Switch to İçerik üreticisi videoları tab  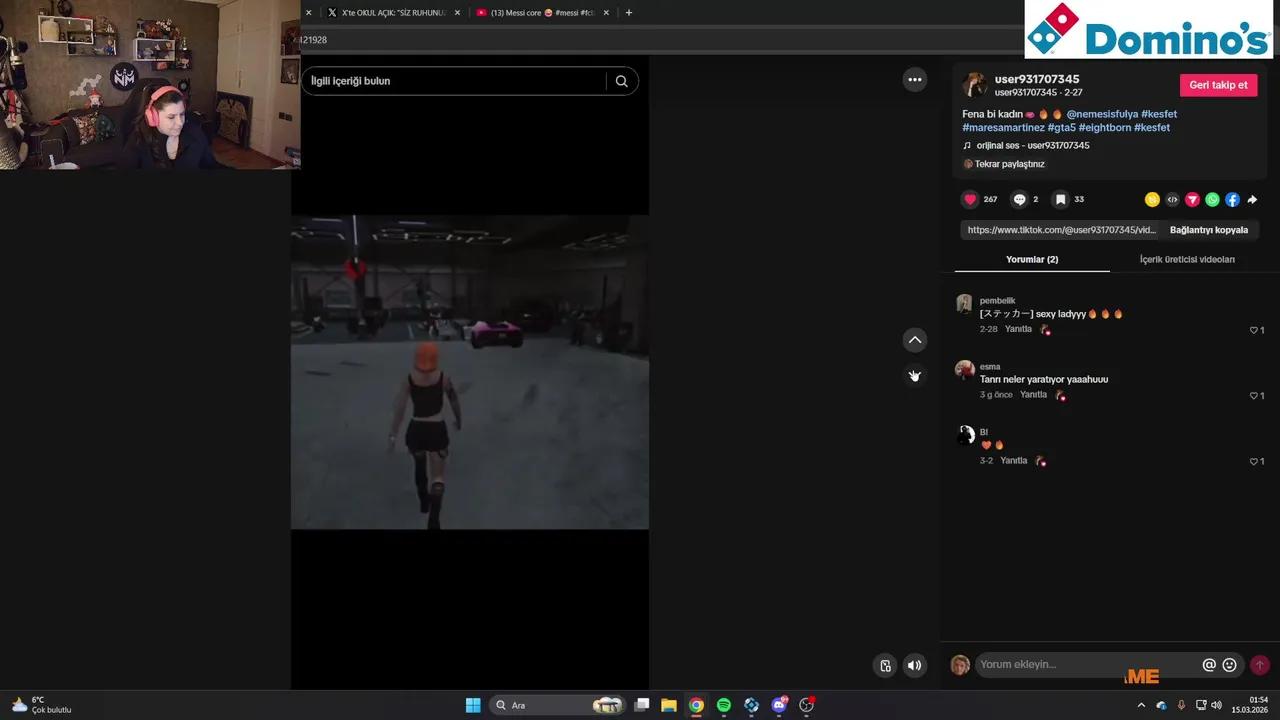[x=1187, y=259]
